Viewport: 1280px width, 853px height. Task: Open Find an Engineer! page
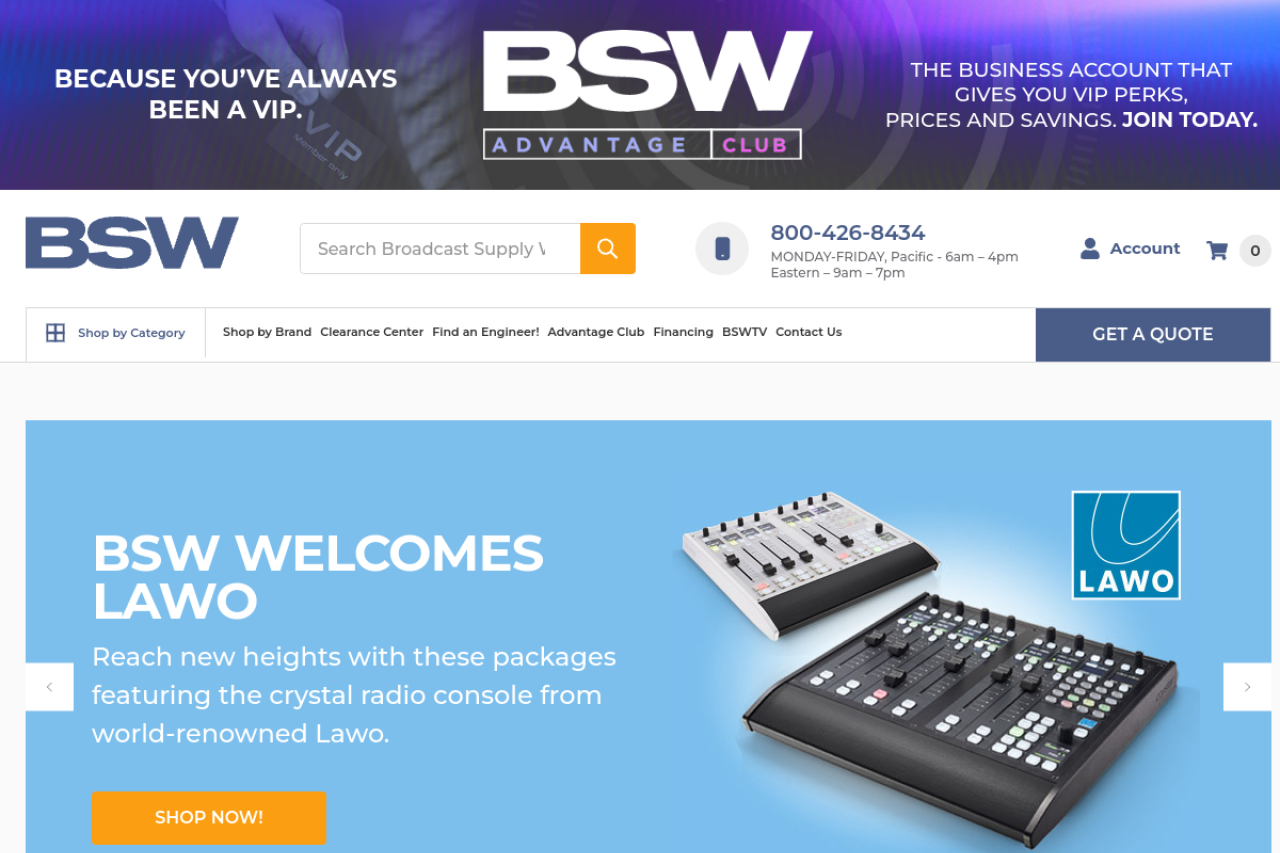point(486,332)
